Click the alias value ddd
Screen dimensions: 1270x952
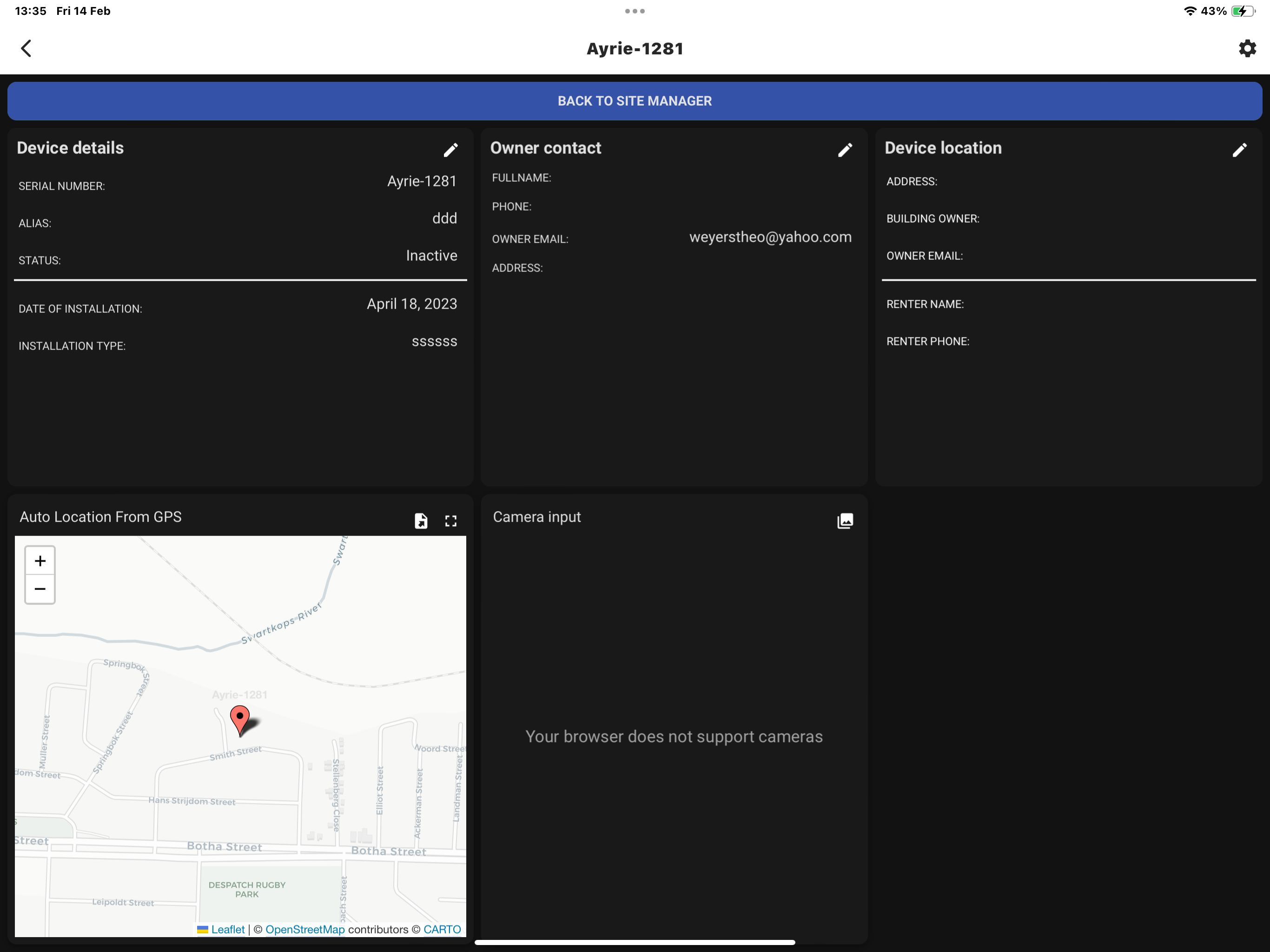[444, 218]
